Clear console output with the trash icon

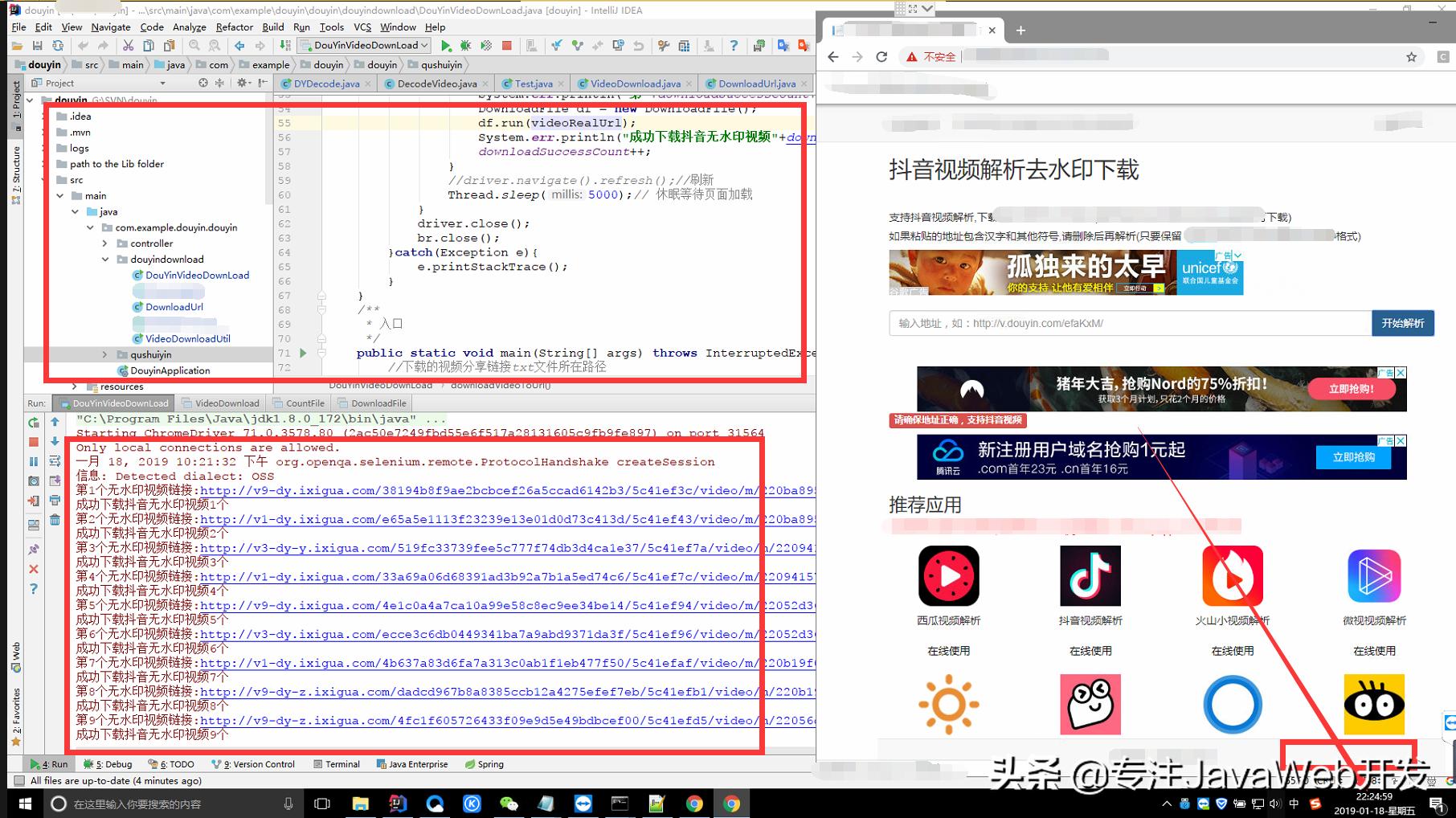55,520
